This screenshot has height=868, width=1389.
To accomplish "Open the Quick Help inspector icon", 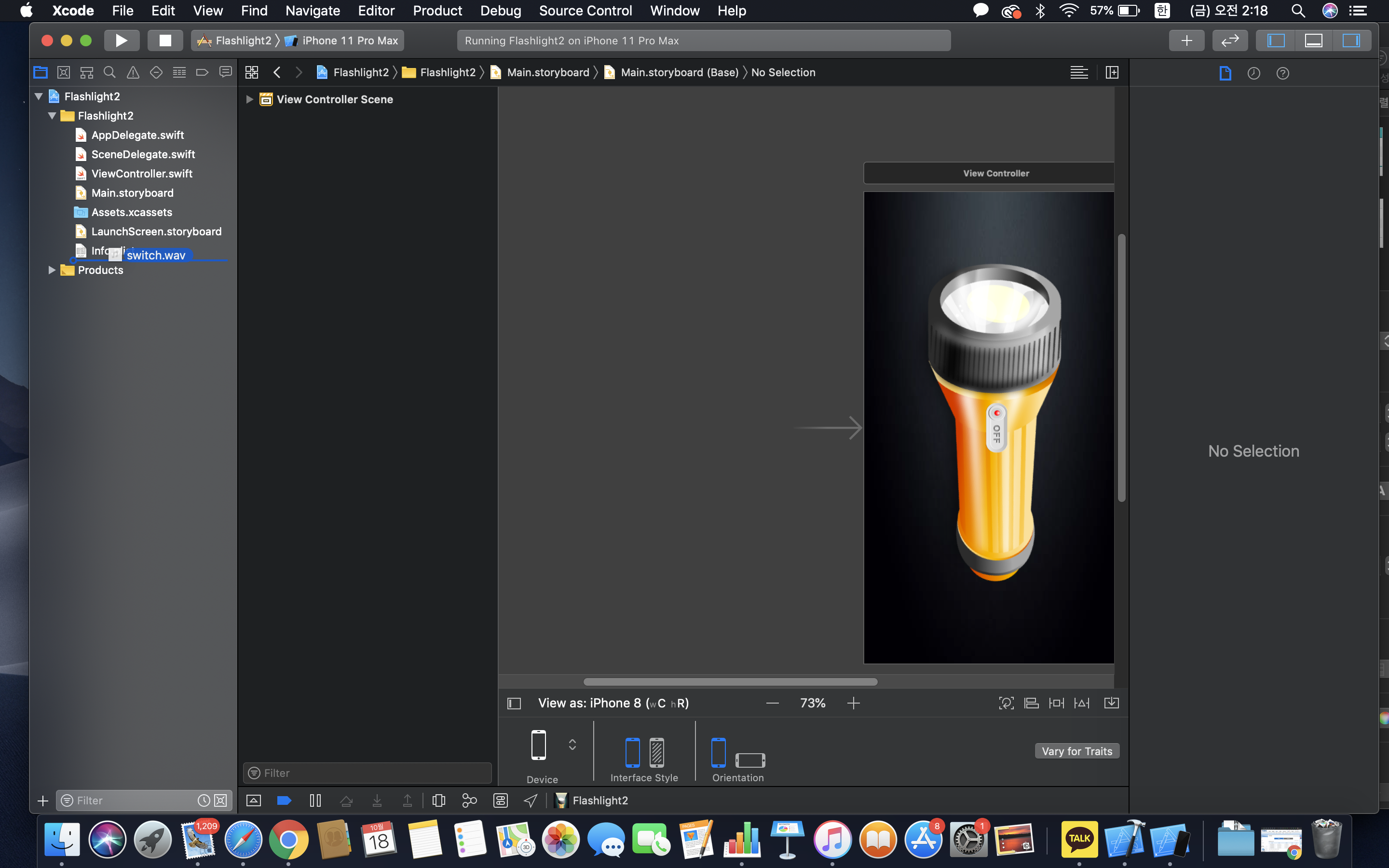I will (1282, 73).
